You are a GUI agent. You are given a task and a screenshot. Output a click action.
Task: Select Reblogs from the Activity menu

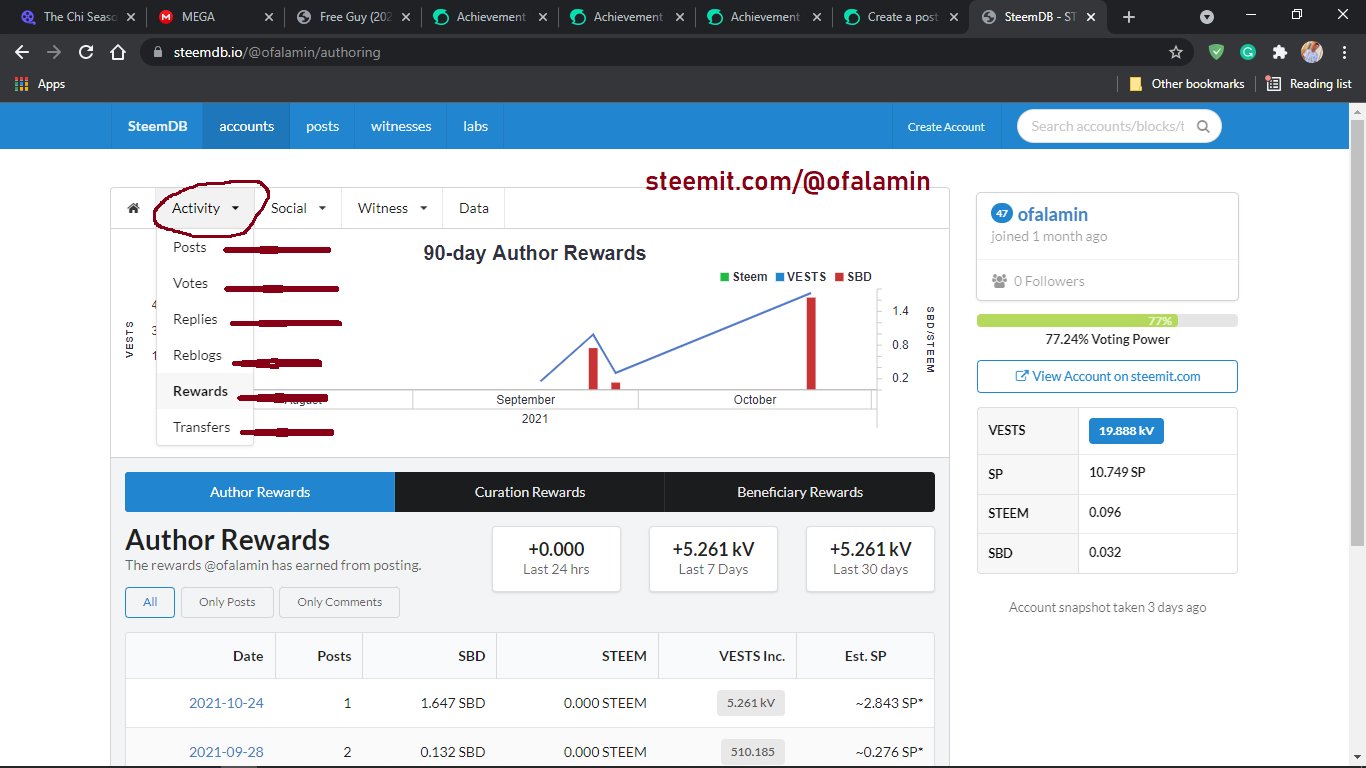[205, 355]
